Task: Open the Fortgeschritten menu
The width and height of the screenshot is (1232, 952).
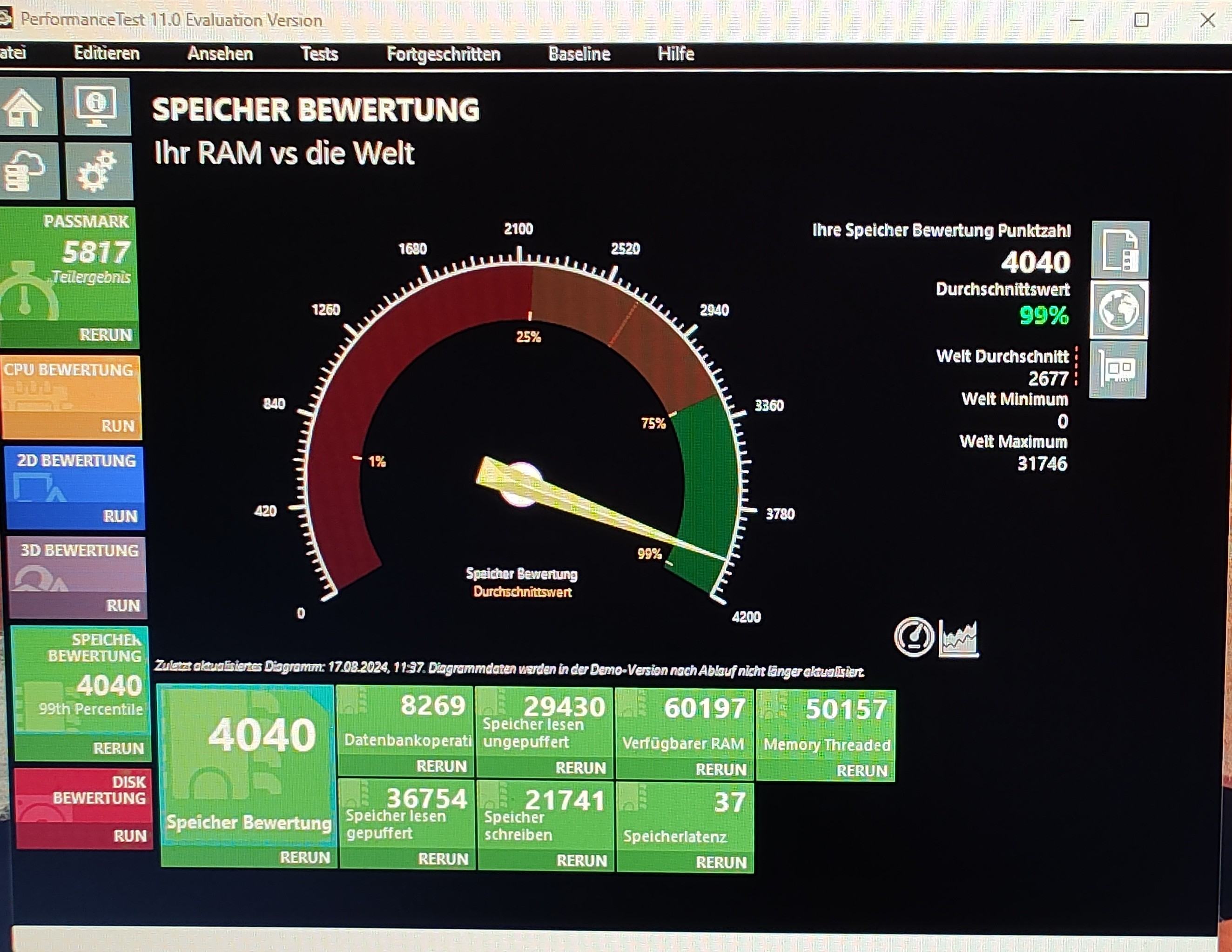Action: coord(444,54)
